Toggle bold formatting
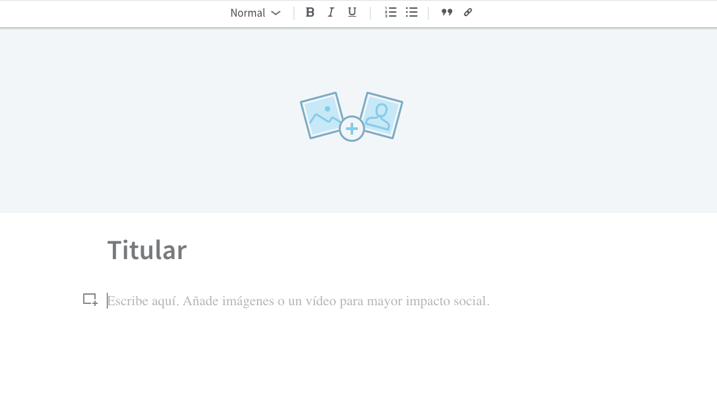 310,12
